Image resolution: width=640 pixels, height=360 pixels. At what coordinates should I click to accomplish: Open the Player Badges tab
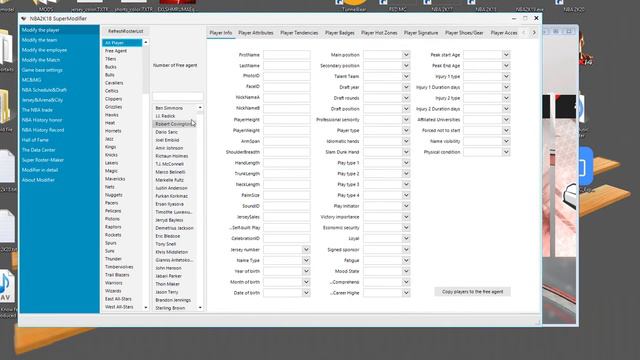click(340, 33)
